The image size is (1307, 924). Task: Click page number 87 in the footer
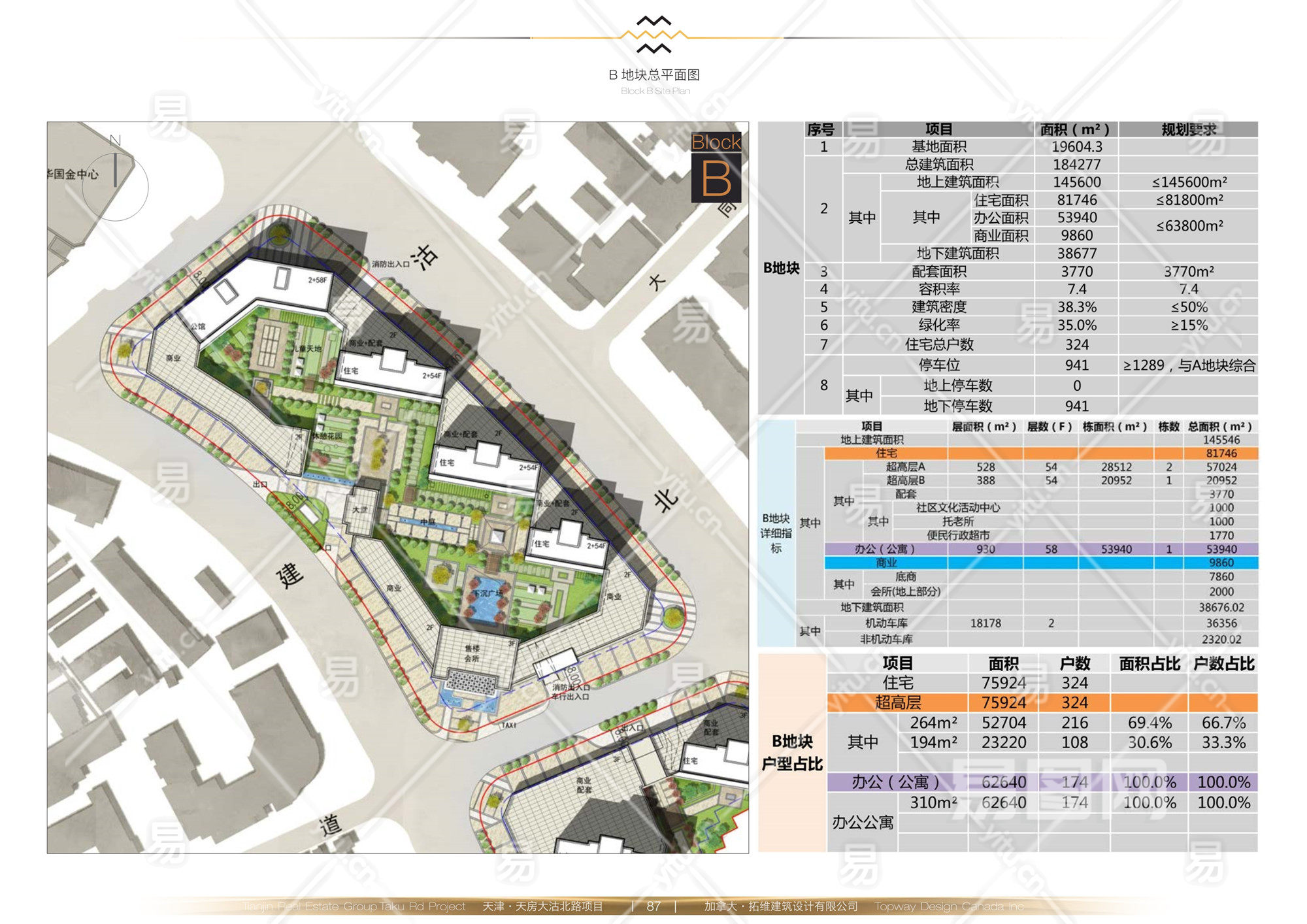(653, 906)
